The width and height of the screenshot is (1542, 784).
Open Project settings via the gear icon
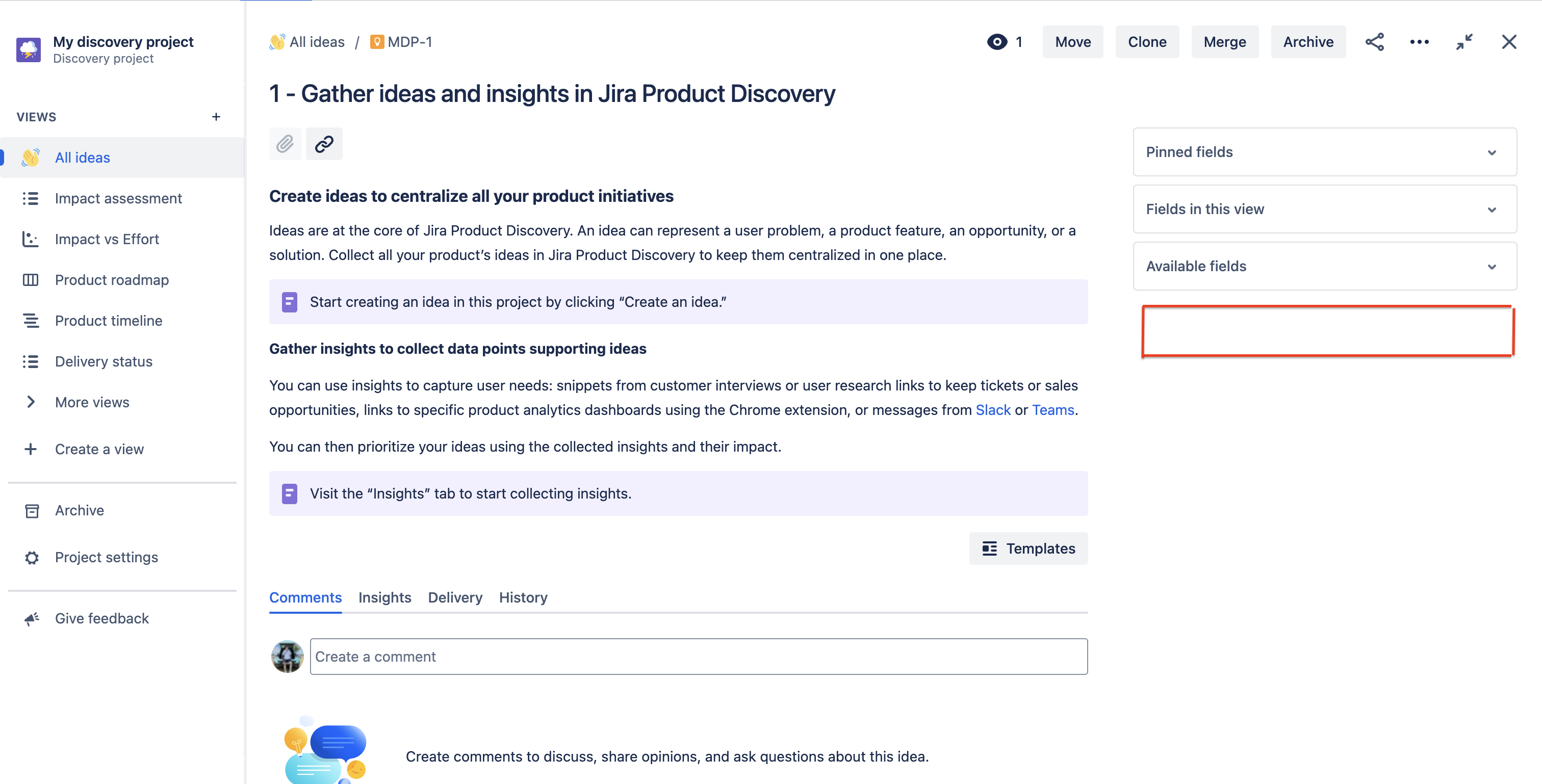tap(106, 557)
